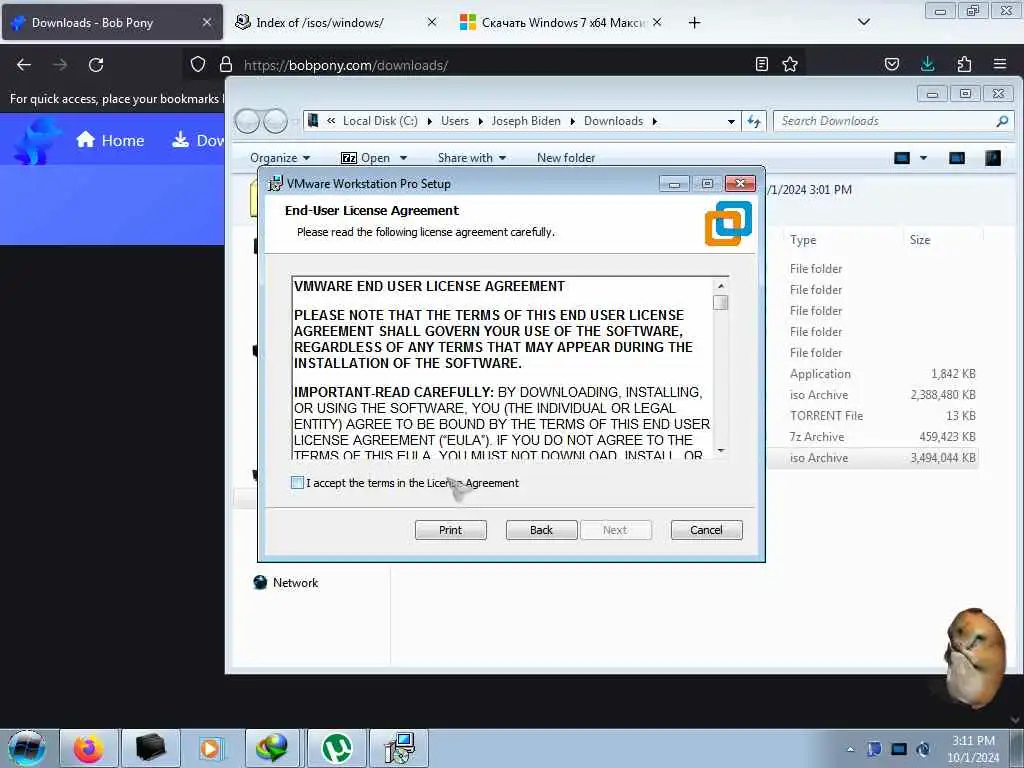This screenshot has width=1024, height=768.
Task: Click the VMware setup title bar icon
Action: pos(276,184)
